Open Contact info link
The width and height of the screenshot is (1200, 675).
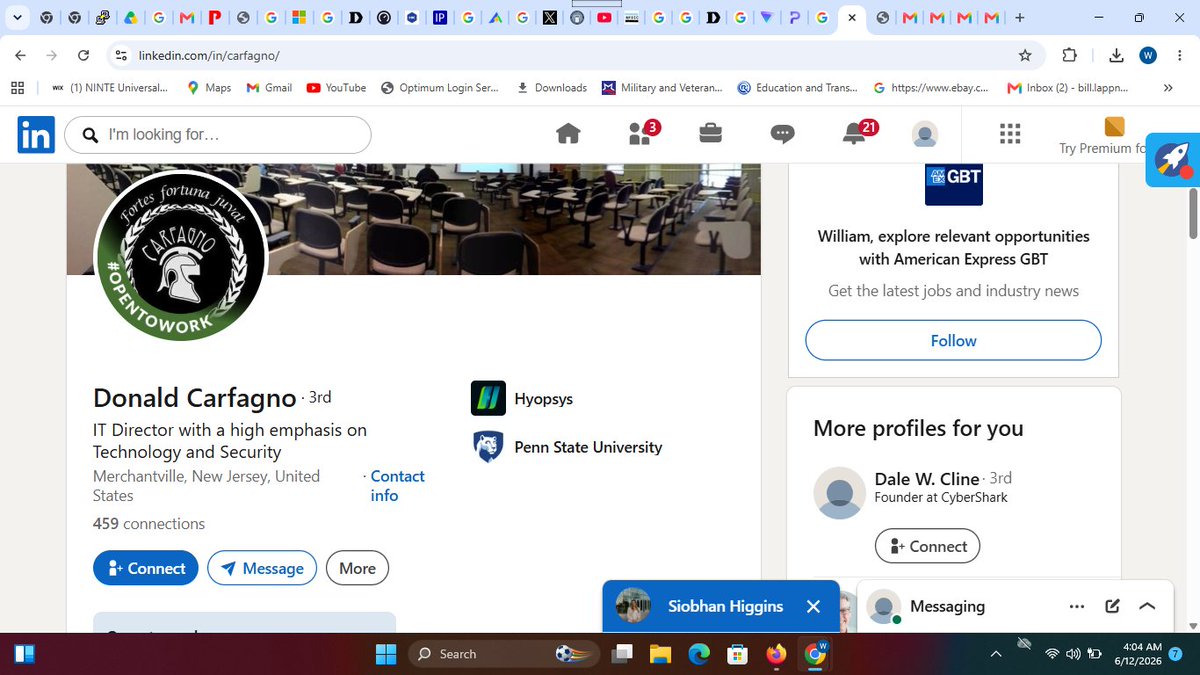(397, 486)
